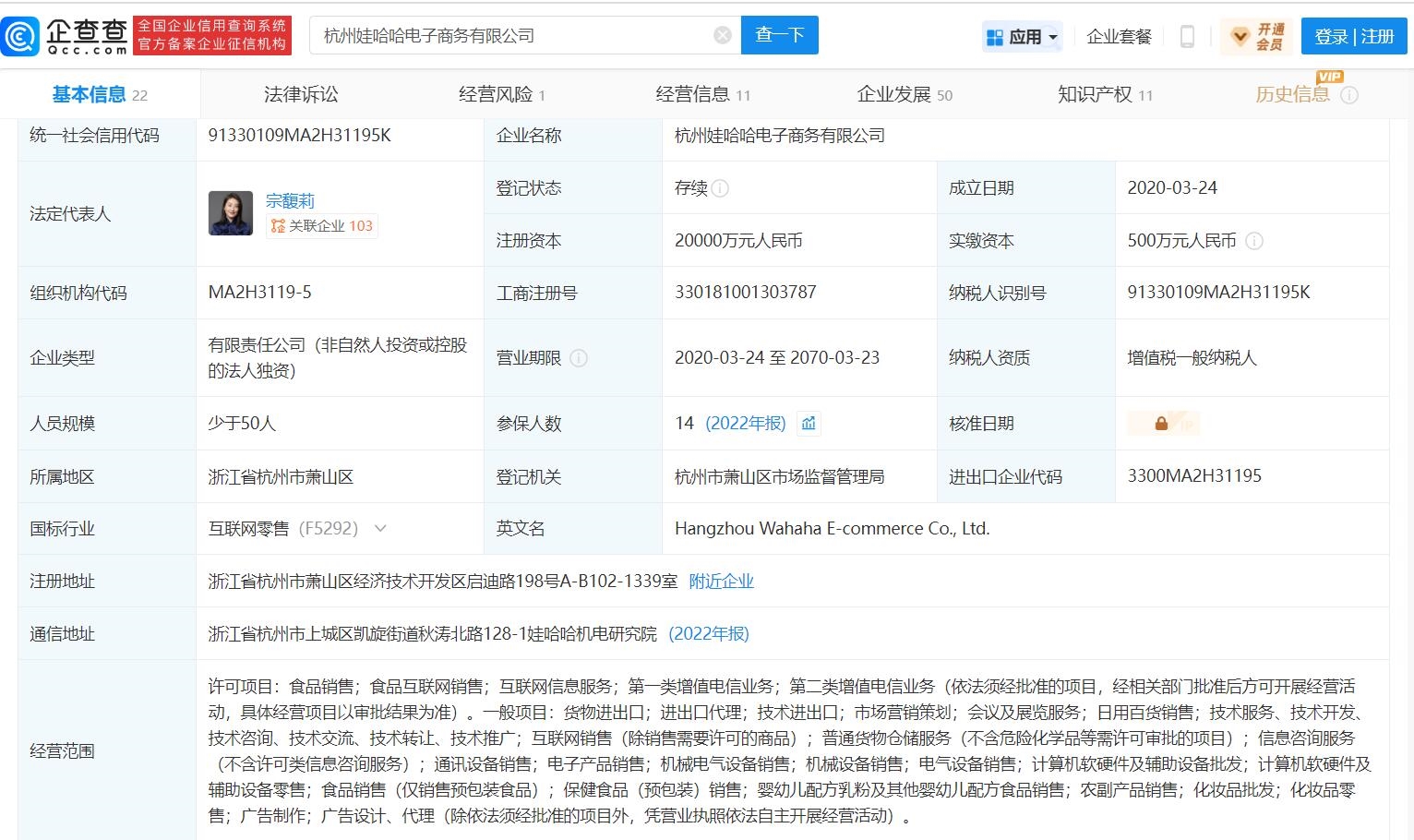Open the 全国企业信用查询系统 red banner
The image size is (1414, 840).
(212, 35)
